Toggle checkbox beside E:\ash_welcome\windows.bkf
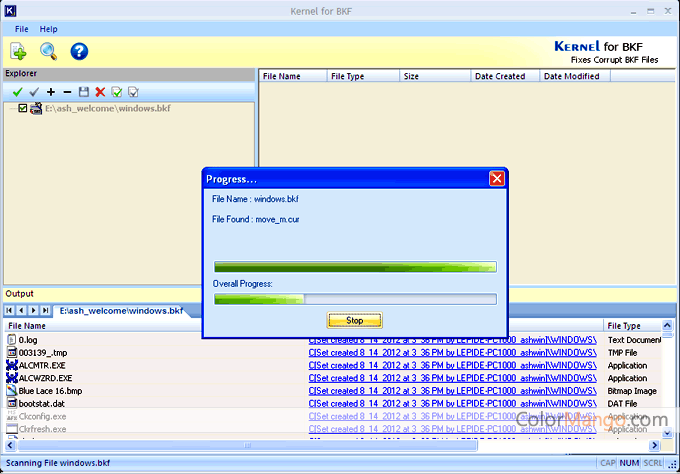Viewport: 680px width, 474px height. tap(24, 108)
